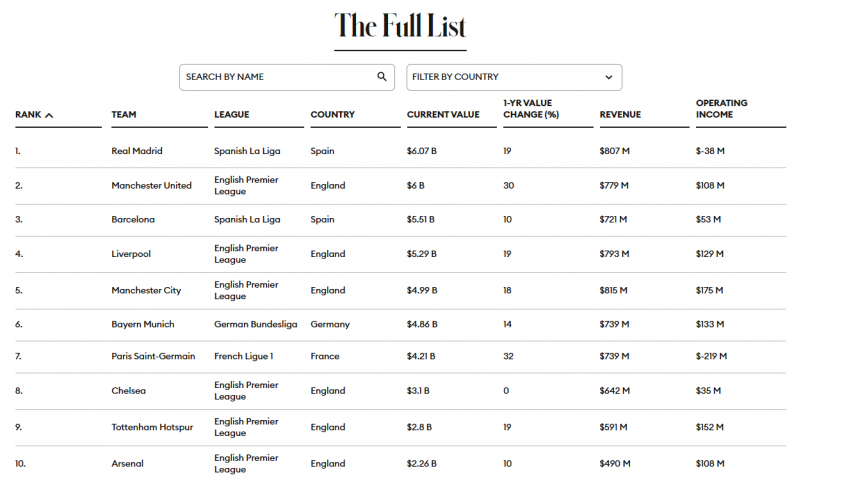Sort by Current Value column header
The width and height of the screenshot is (842, 482).
pos(443,114)
